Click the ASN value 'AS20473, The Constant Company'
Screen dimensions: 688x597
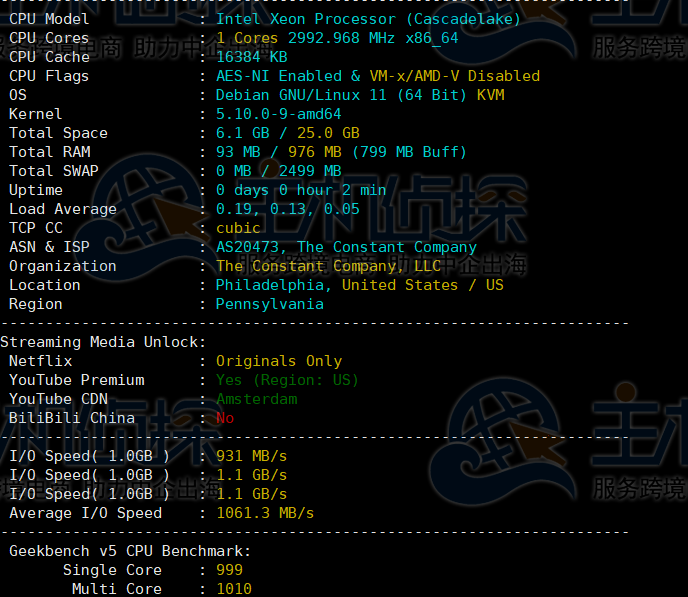coord(346,247)
